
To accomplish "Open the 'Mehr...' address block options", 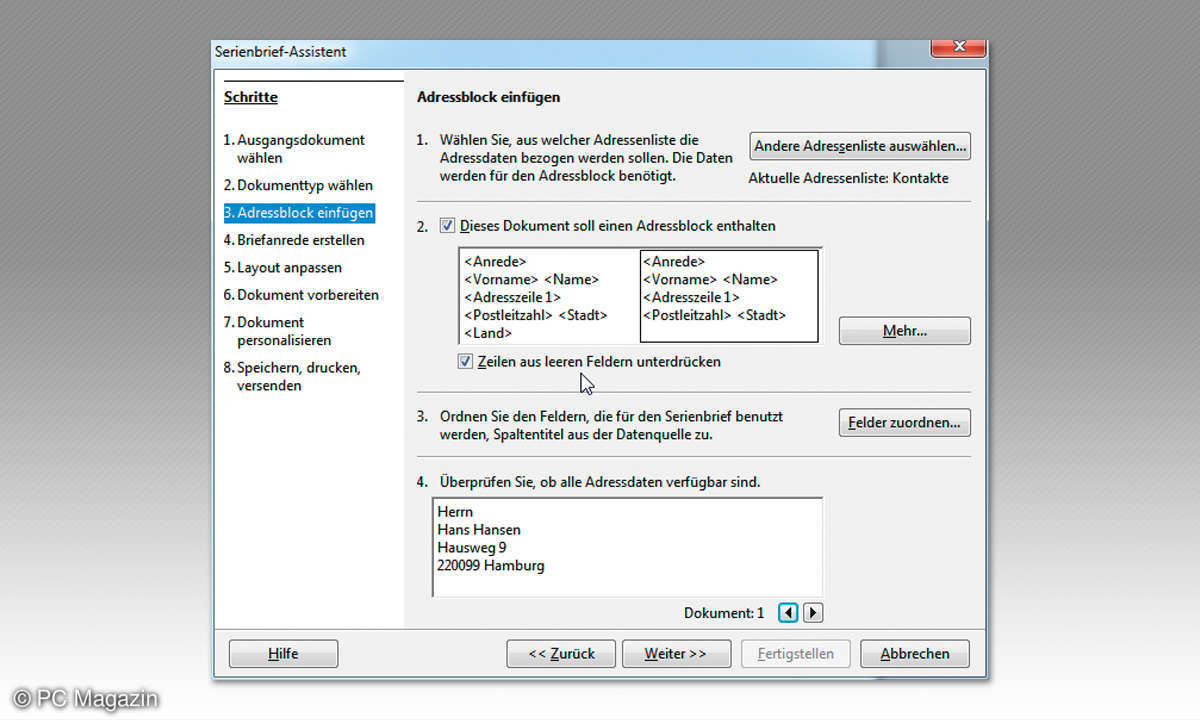I will [905, 331].
